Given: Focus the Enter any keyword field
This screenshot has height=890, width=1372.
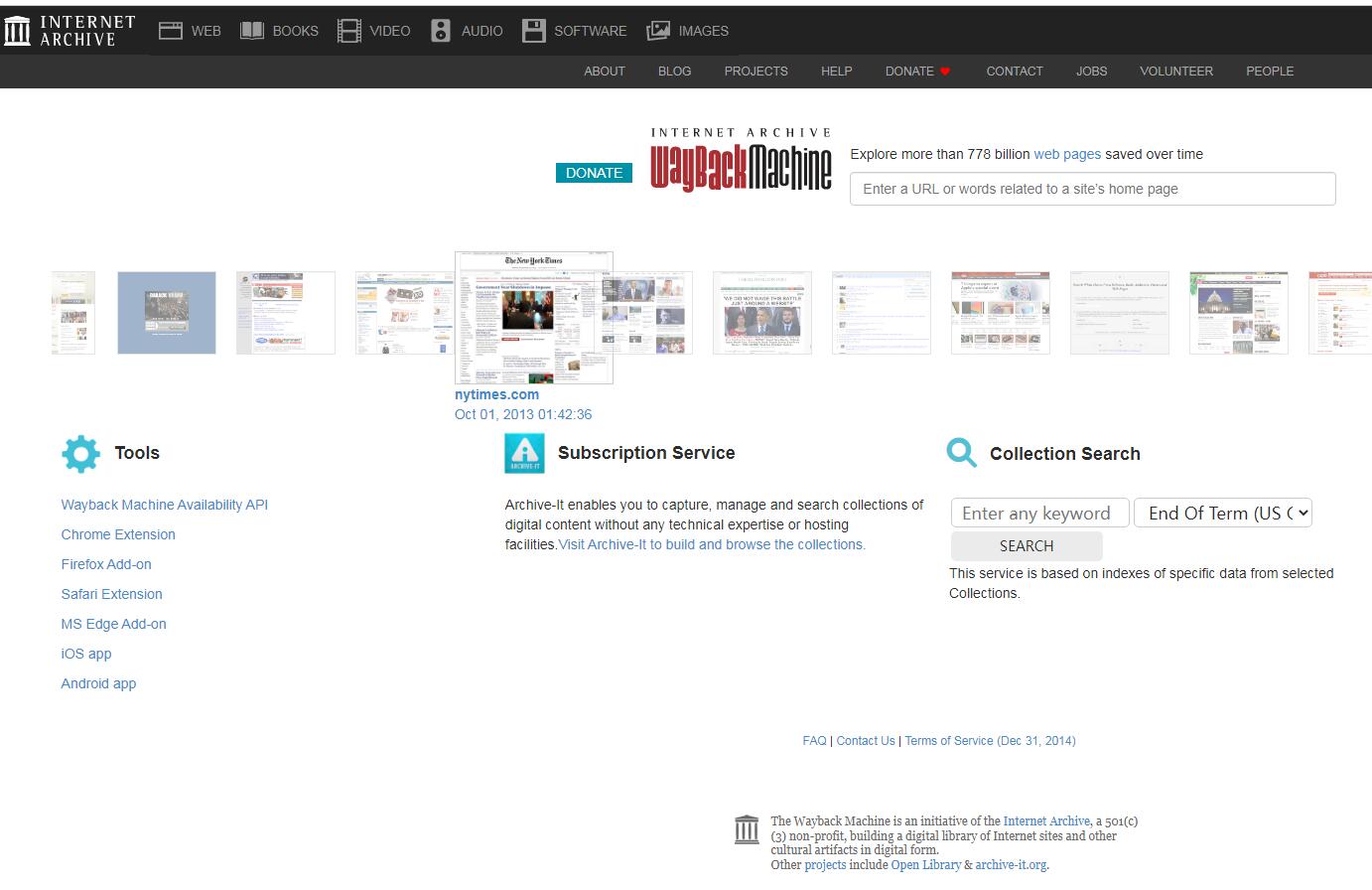Looking at the screenshot, I should [1039, 513].
